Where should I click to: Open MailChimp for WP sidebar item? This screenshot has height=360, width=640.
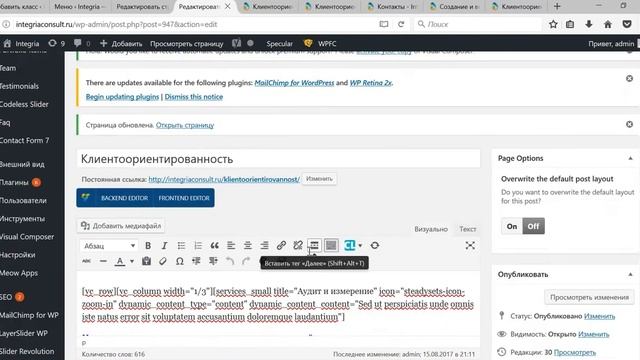tap(29, 315)
